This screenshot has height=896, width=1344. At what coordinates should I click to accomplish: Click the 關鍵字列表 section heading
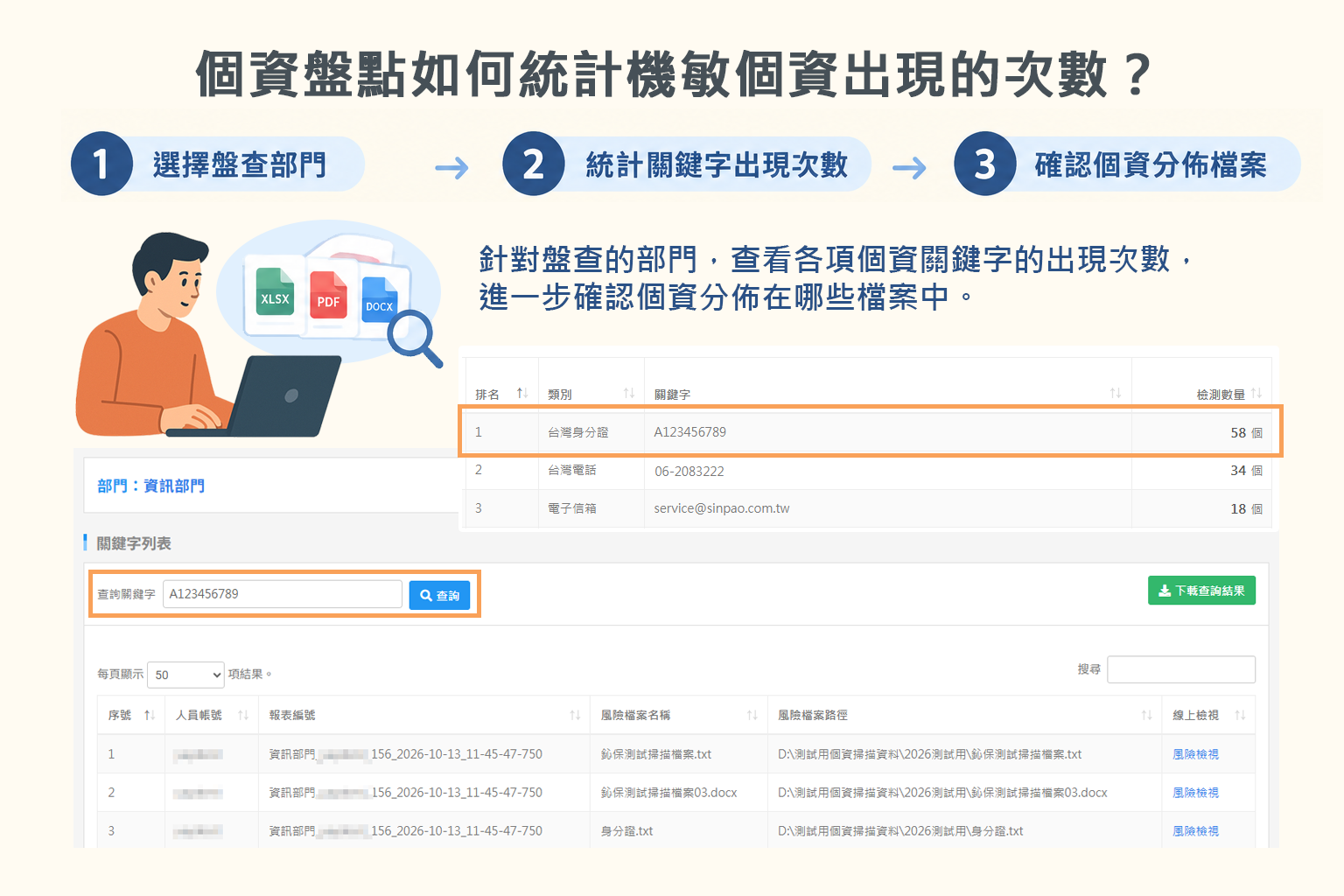click(x=133, y=543)
